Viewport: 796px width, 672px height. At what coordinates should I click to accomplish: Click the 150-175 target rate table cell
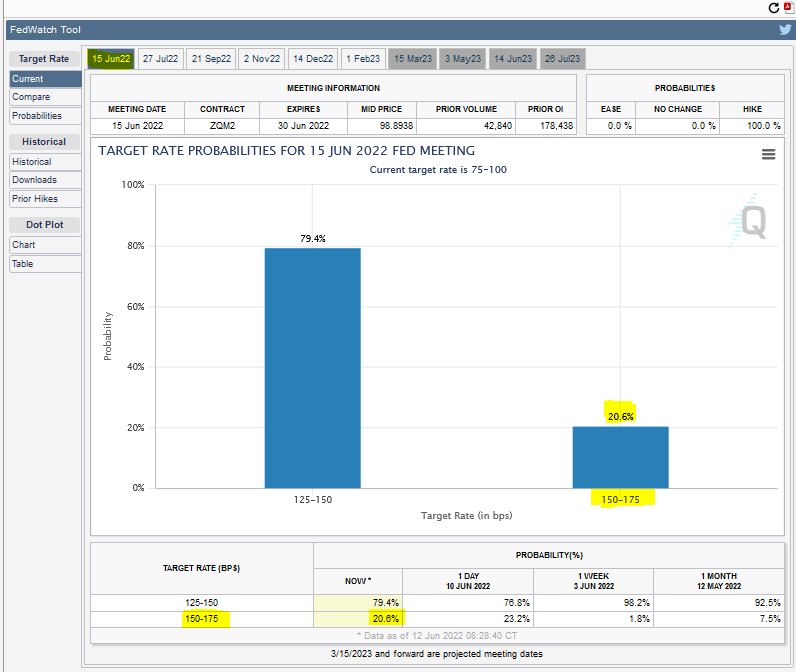point(202,619)
